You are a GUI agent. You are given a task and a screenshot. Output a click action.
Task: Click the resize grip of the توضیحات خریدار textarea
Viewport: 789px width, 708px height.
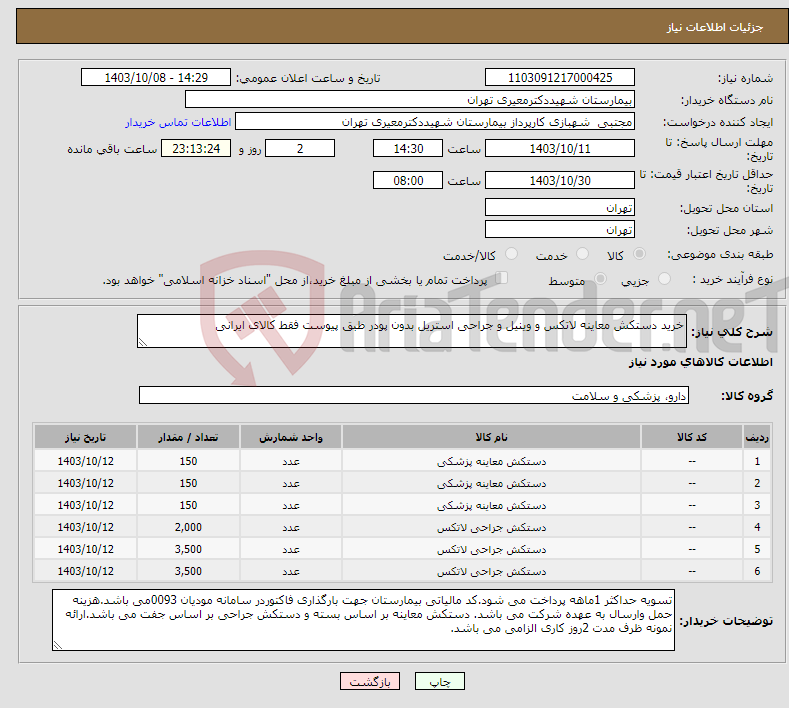click(58, 645)
